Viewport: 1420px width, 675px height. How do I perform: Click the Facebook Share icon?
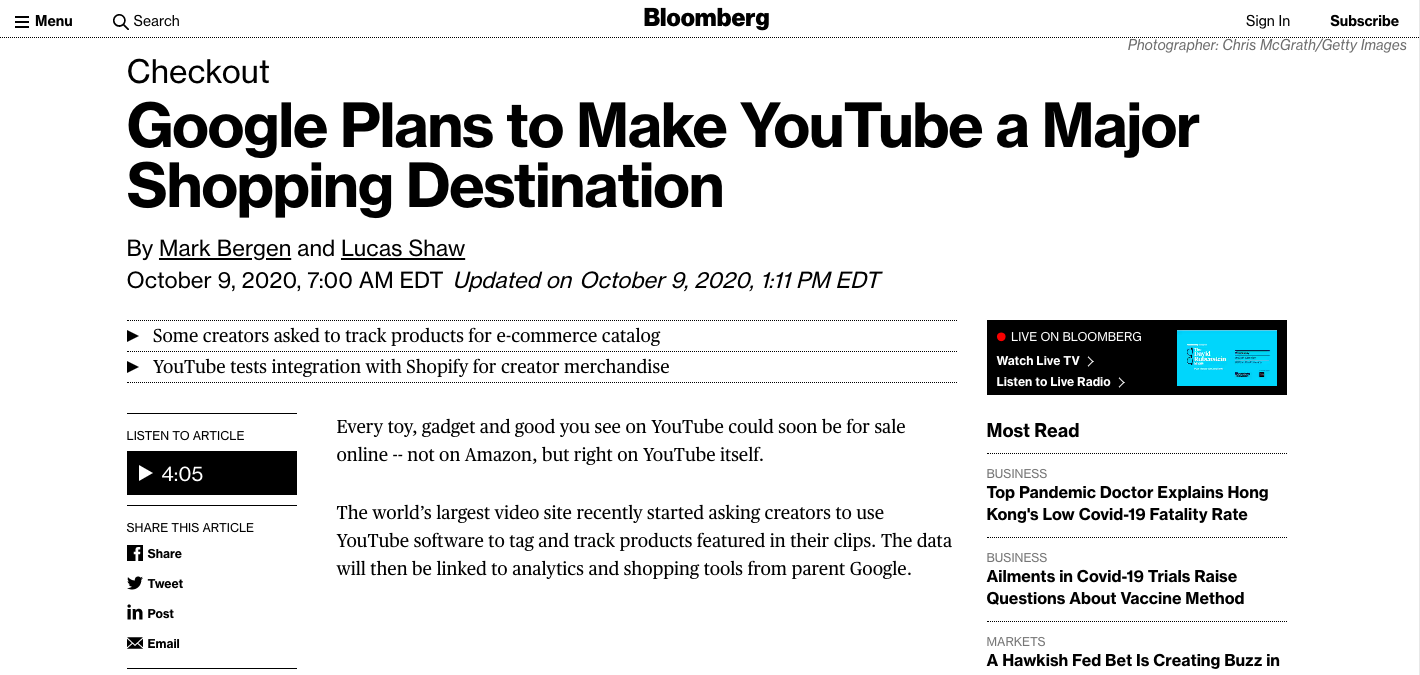click(x=135, y=553)
